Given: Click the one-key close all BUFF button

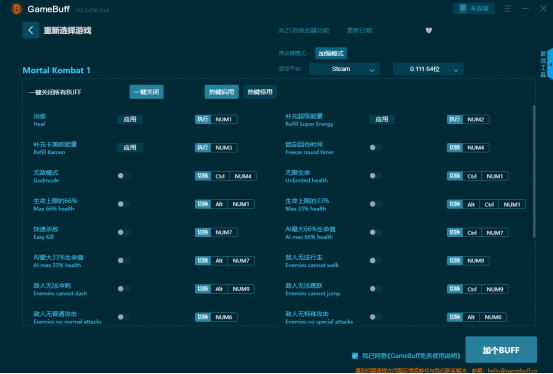Looking at the screenshot, I should (146, 92).
